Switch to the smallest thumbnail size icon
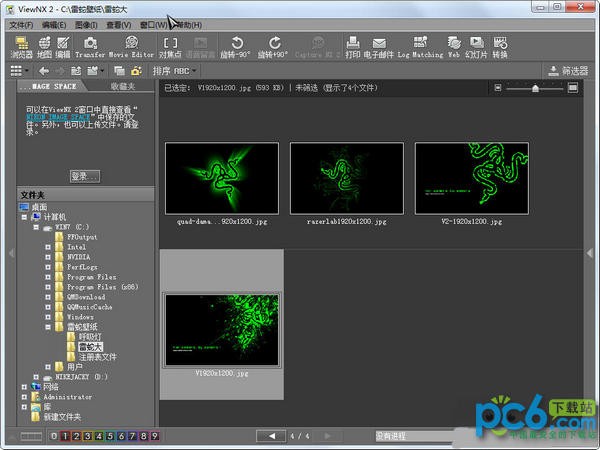The image size is (600, 450). click(497, 88)
